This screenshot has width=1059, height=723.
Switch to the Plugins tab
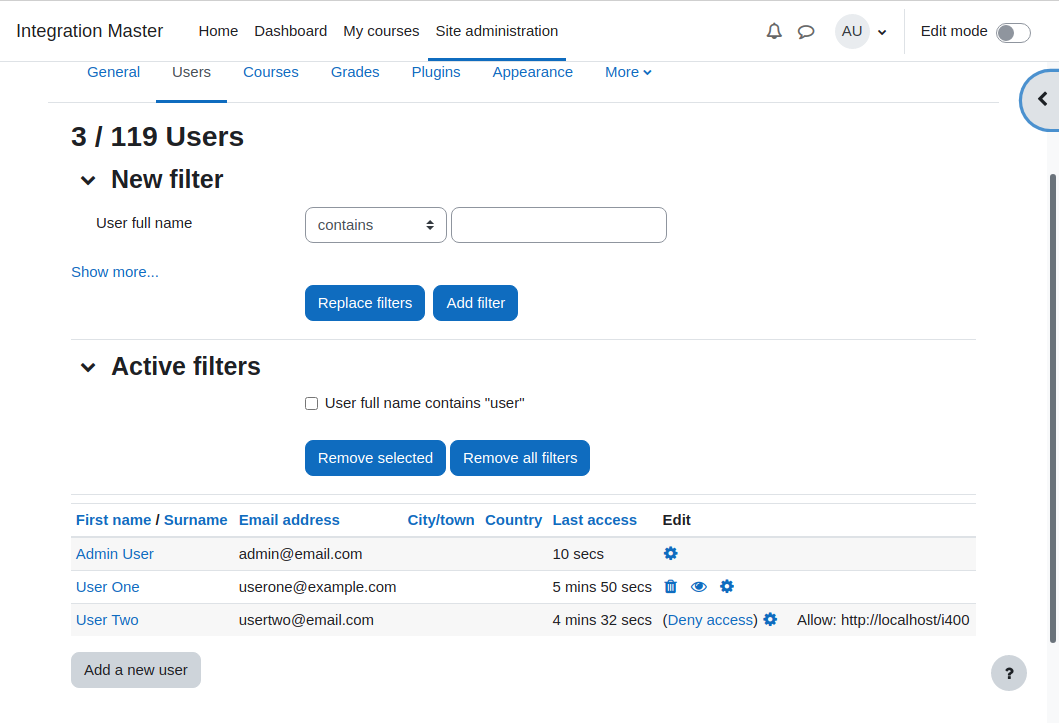point(436,72)
